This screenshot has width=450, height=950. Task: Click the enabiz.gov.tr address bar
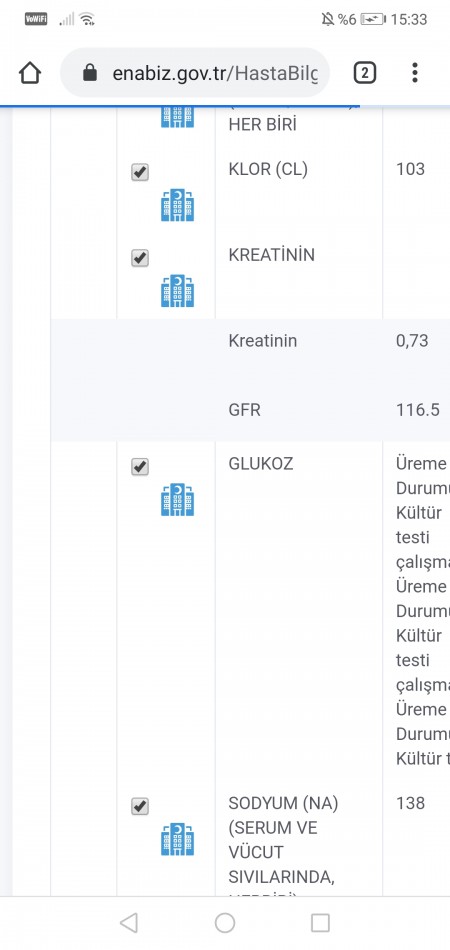(x=195, y=73)
